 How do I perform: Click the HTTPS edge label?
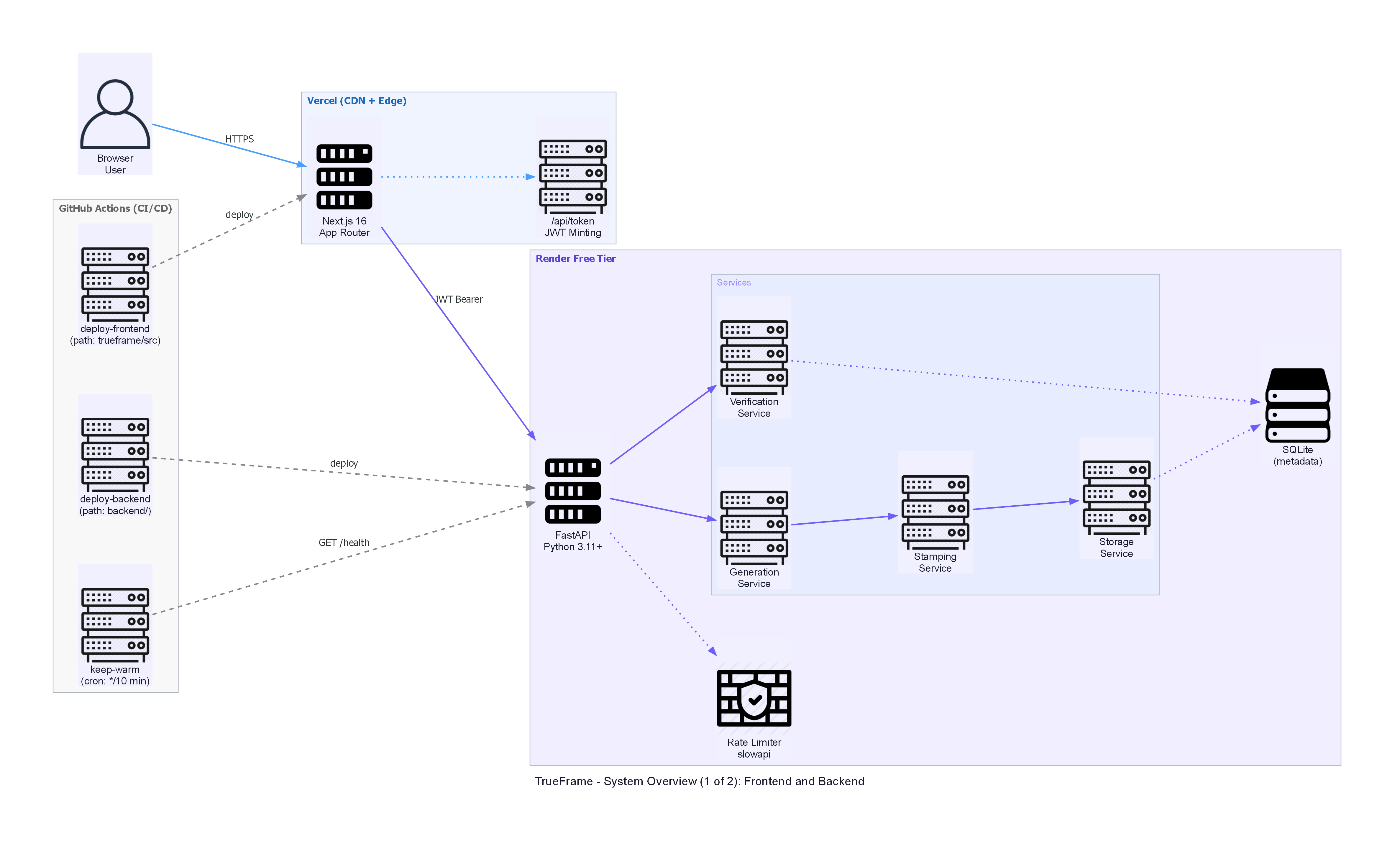(239, 139)
